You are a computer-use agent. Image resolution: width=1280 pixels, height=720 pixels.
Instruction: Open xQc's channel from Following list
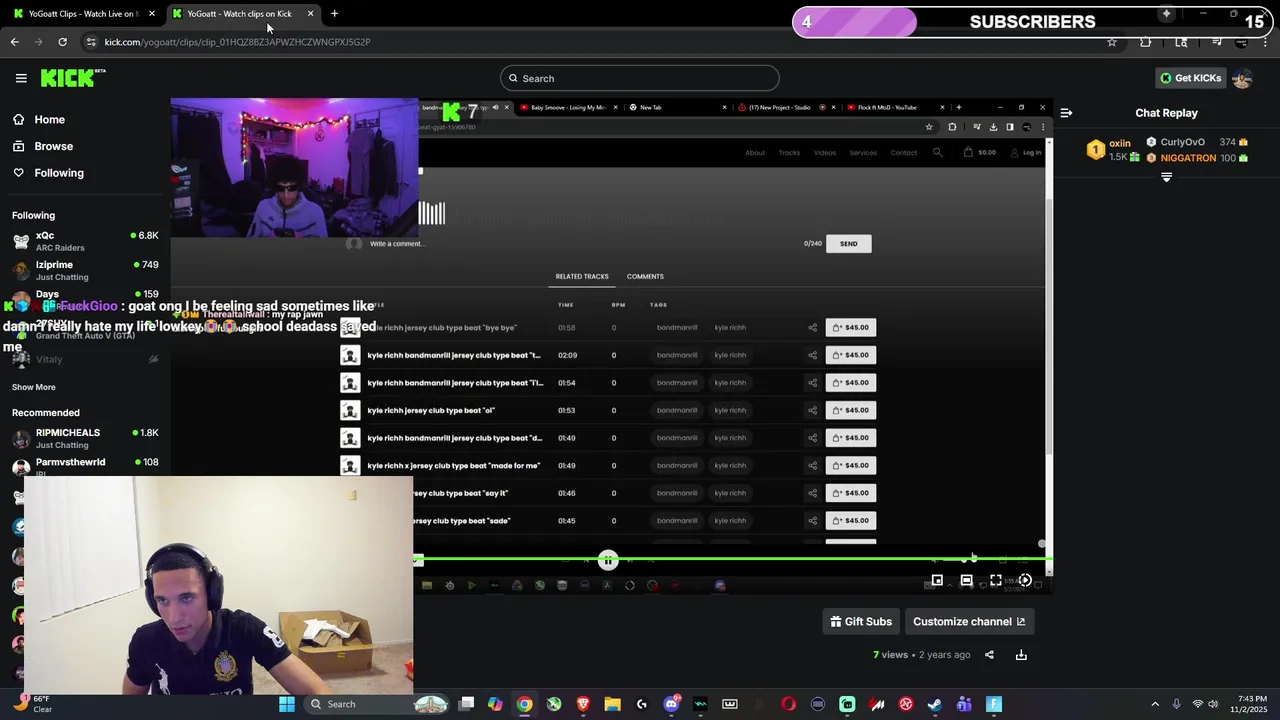click(x=85, y=241)
